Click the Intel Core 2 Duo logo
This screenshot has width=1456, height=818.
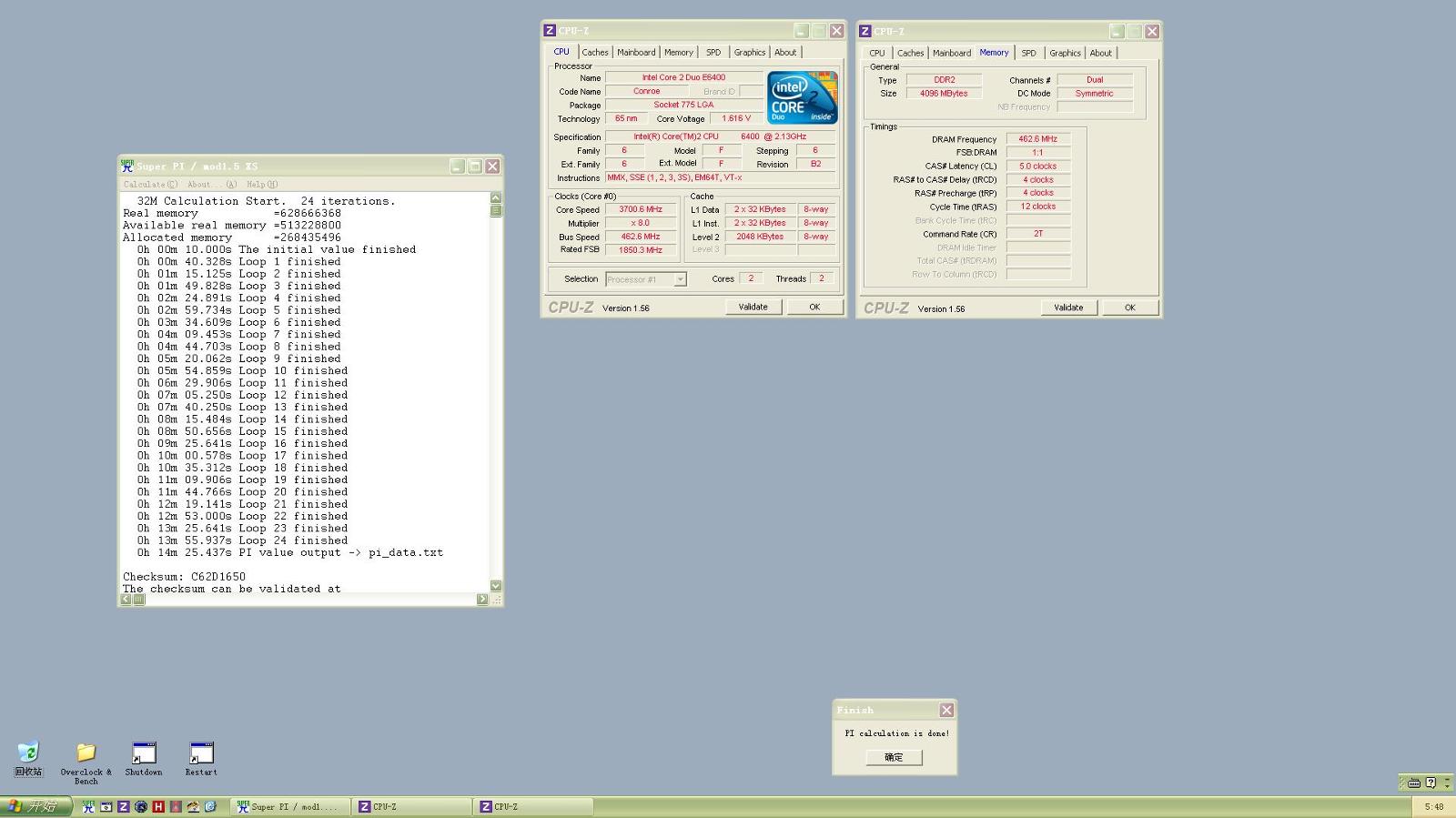802,97
